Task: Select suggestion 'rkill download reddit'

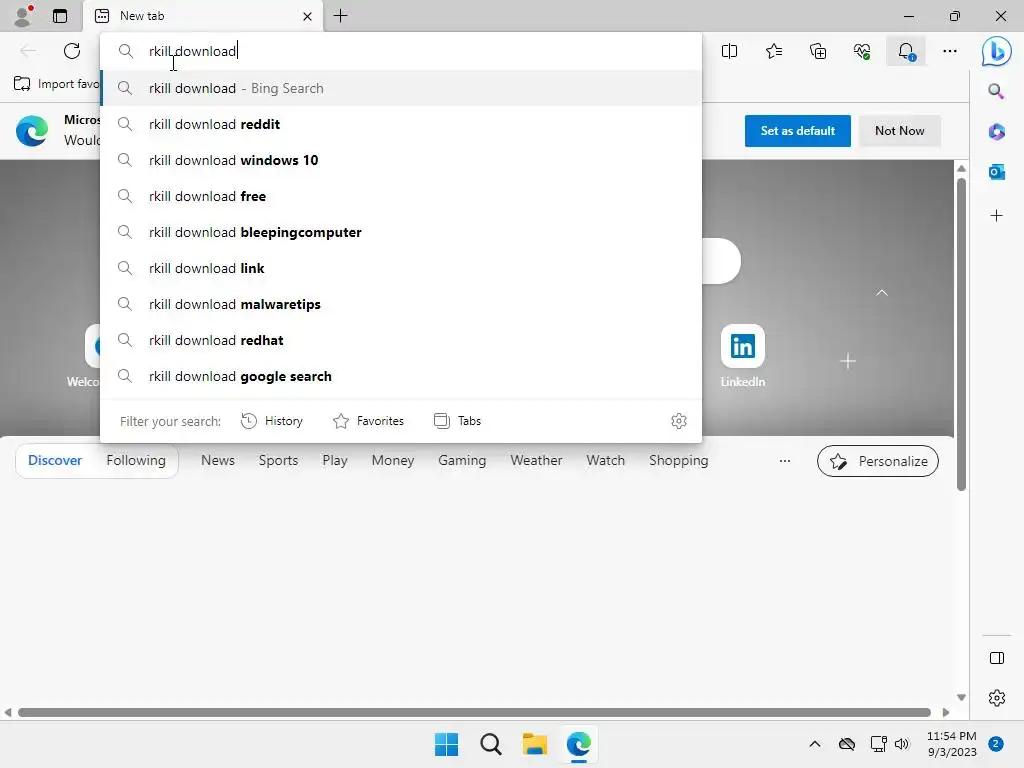Action: 402,124
